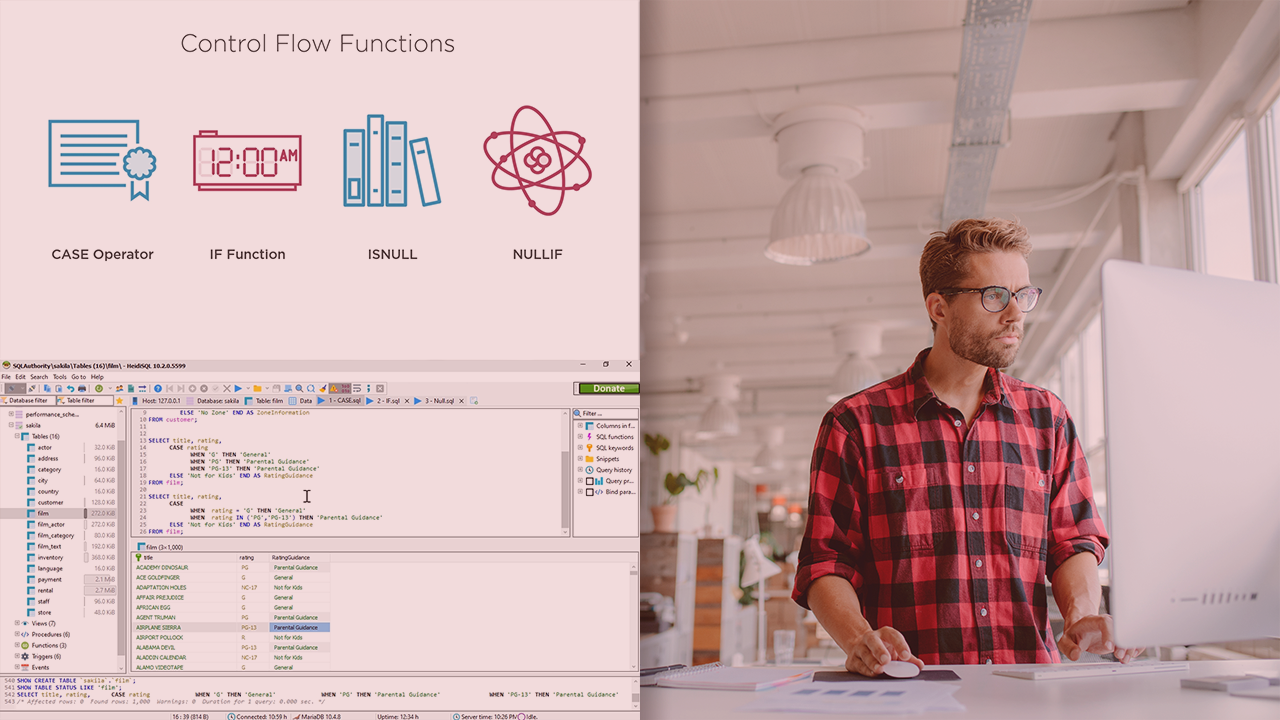Open the Tools menu
Image resolution: width=1280 pixels, height=720 pixels.
pos(60,377)
